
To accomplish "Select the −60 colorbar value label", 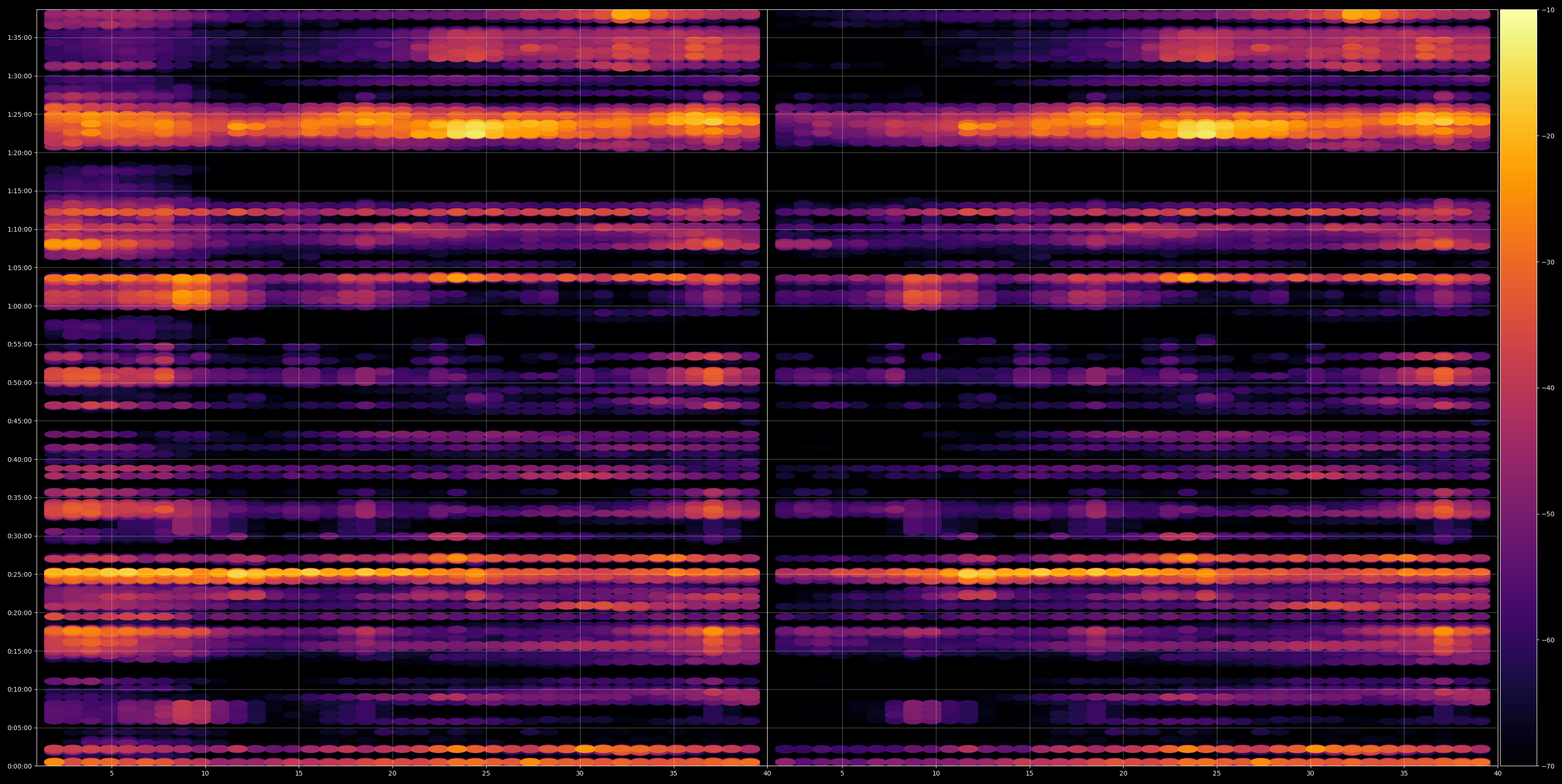I will coord(1548,641).
